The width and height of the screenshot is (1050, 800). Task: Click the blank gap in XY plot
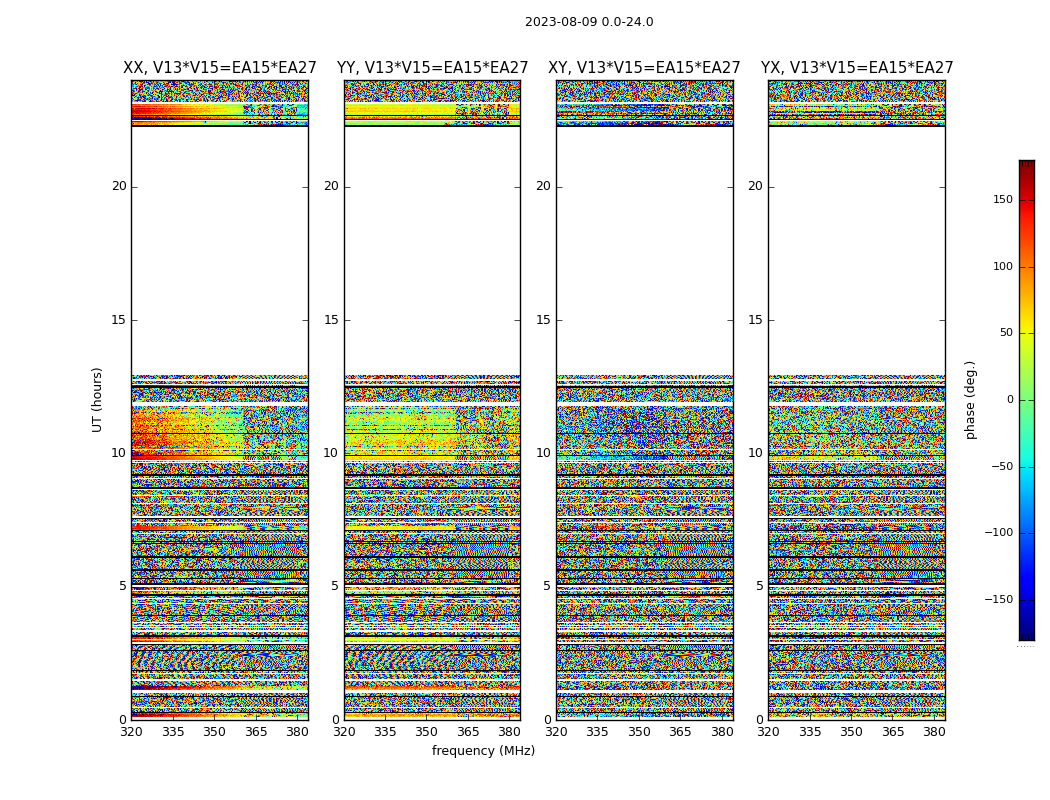point(645,250)
